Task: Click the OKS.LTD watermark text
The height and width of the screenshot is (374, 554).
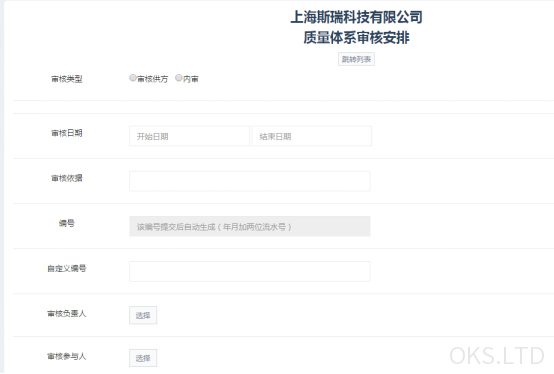Action: coord(497,356)
